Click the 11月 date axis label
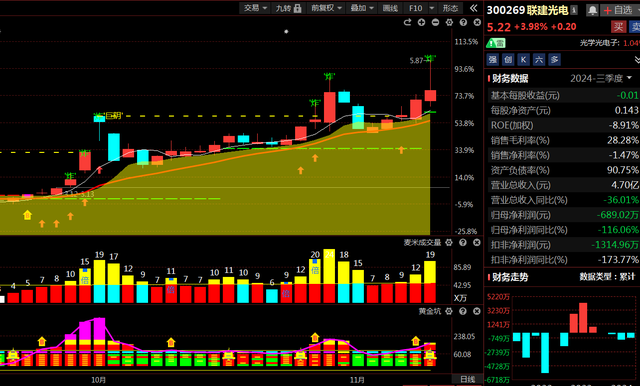 click(x=357, y=380)
